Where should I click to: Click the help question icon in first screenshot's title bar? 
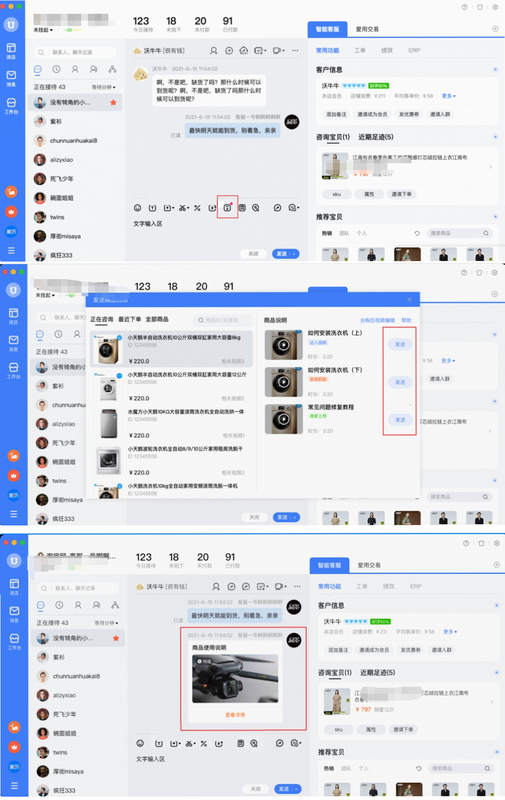coord(464,7)
